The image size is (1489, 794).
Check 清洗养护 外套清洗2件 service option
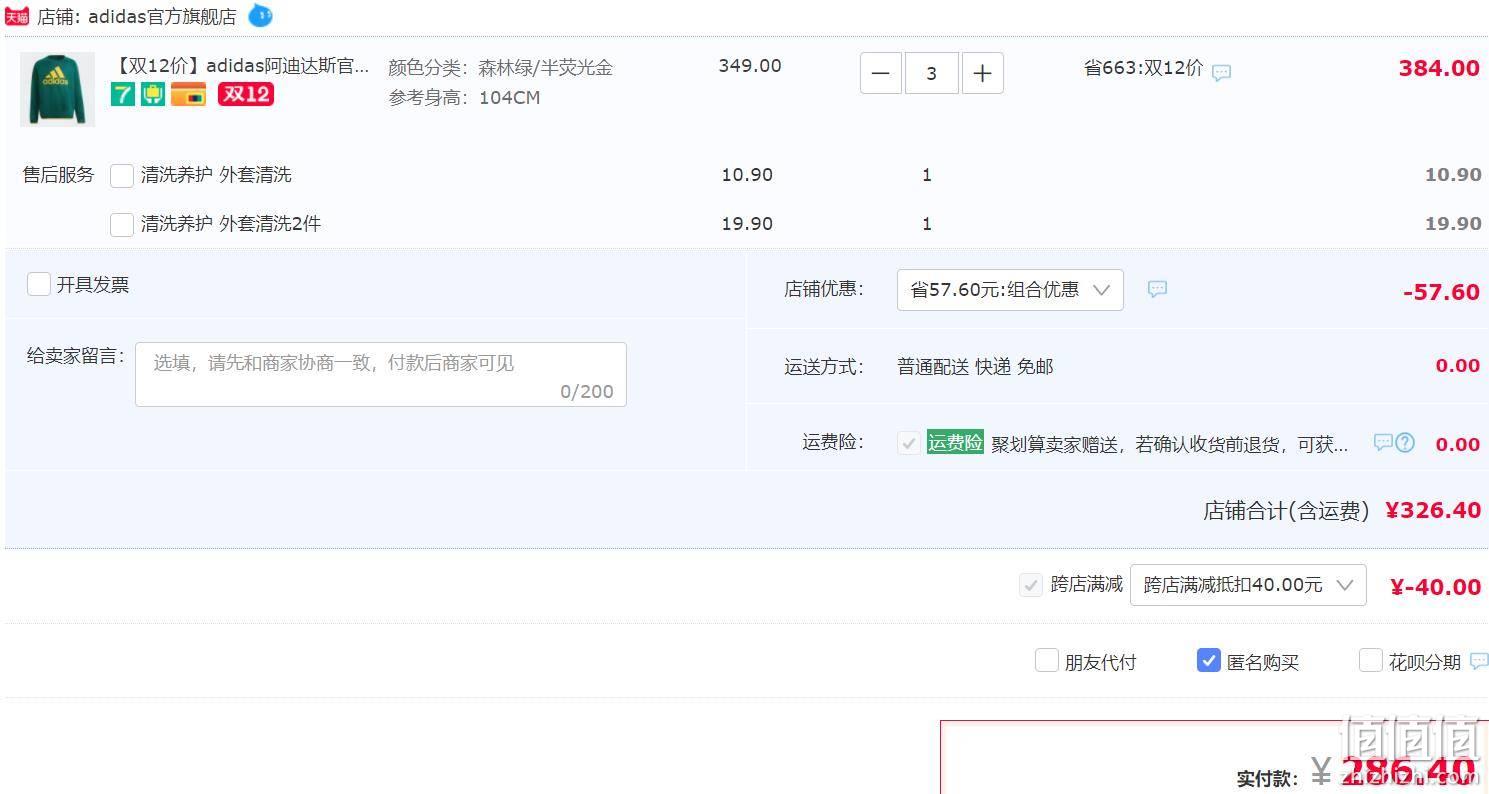pos(122,224)
